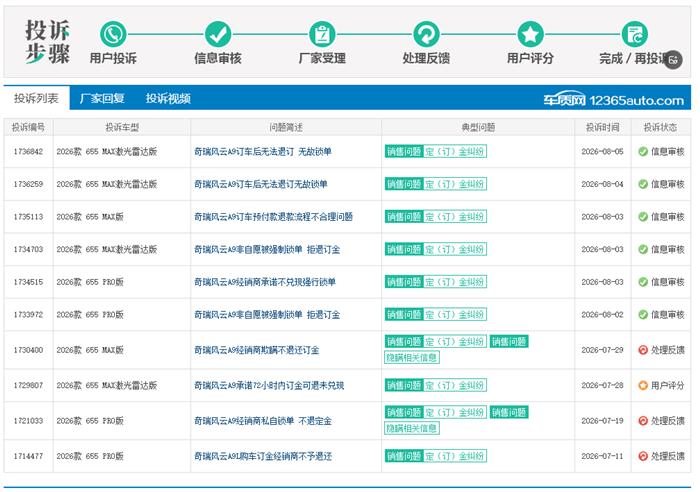Click date 2026-08-05 in the first row
Image resolution: width=700 pixels, height=492 pixels.
(x=602, y=151)
